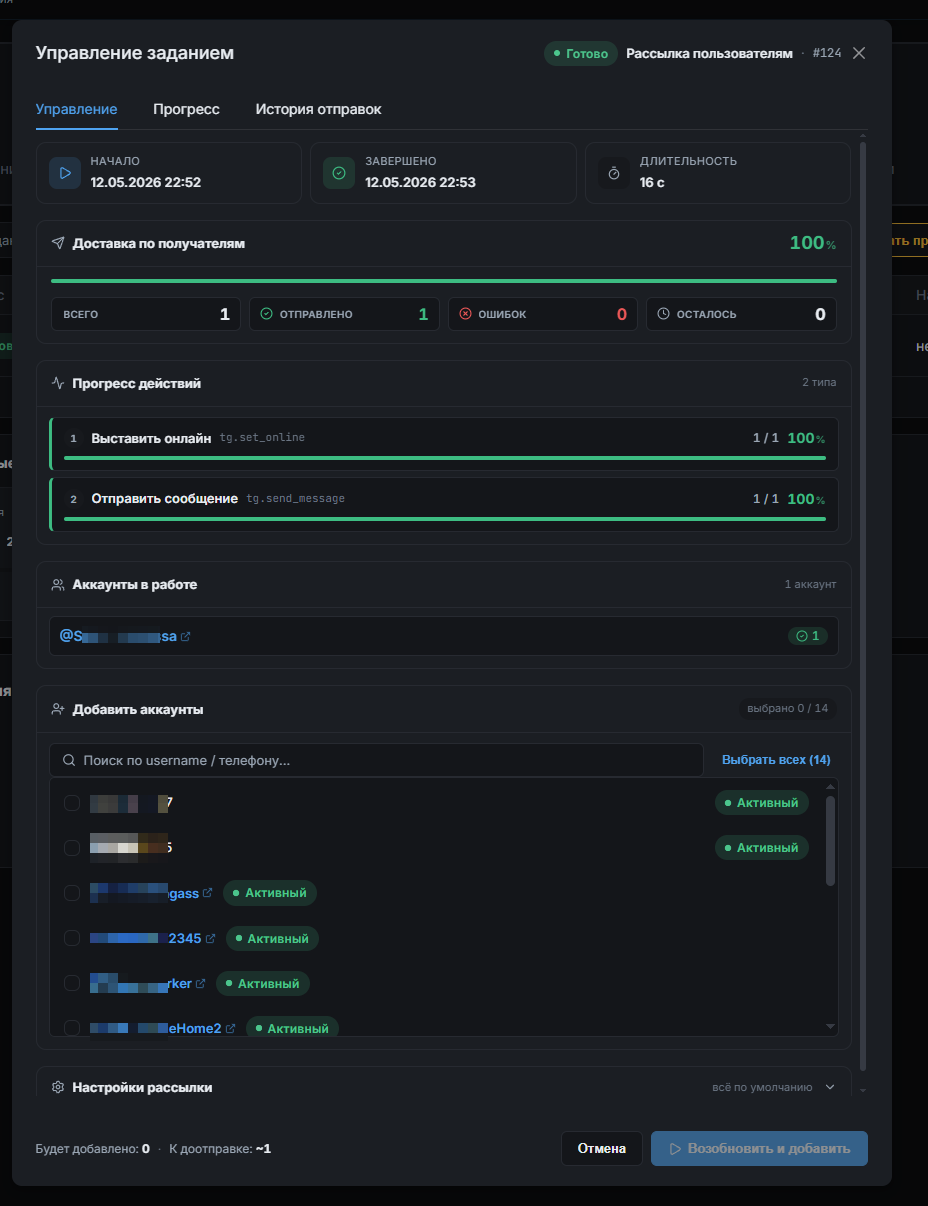Check the gass account checkbox
928x1206 pixels.
click(x=72, y=893)
